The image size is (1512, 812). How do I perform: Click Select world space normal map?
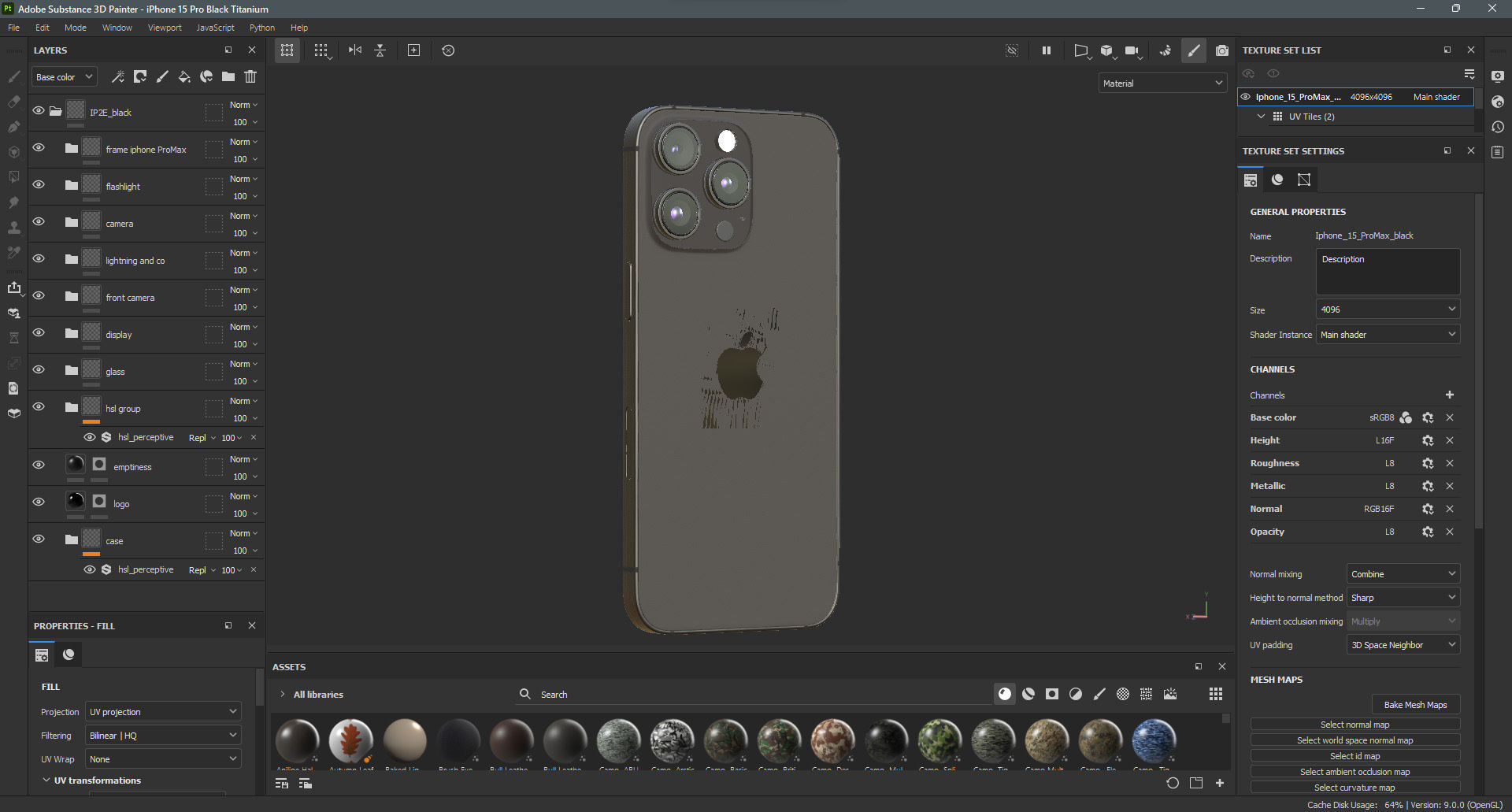point(1354,740)
